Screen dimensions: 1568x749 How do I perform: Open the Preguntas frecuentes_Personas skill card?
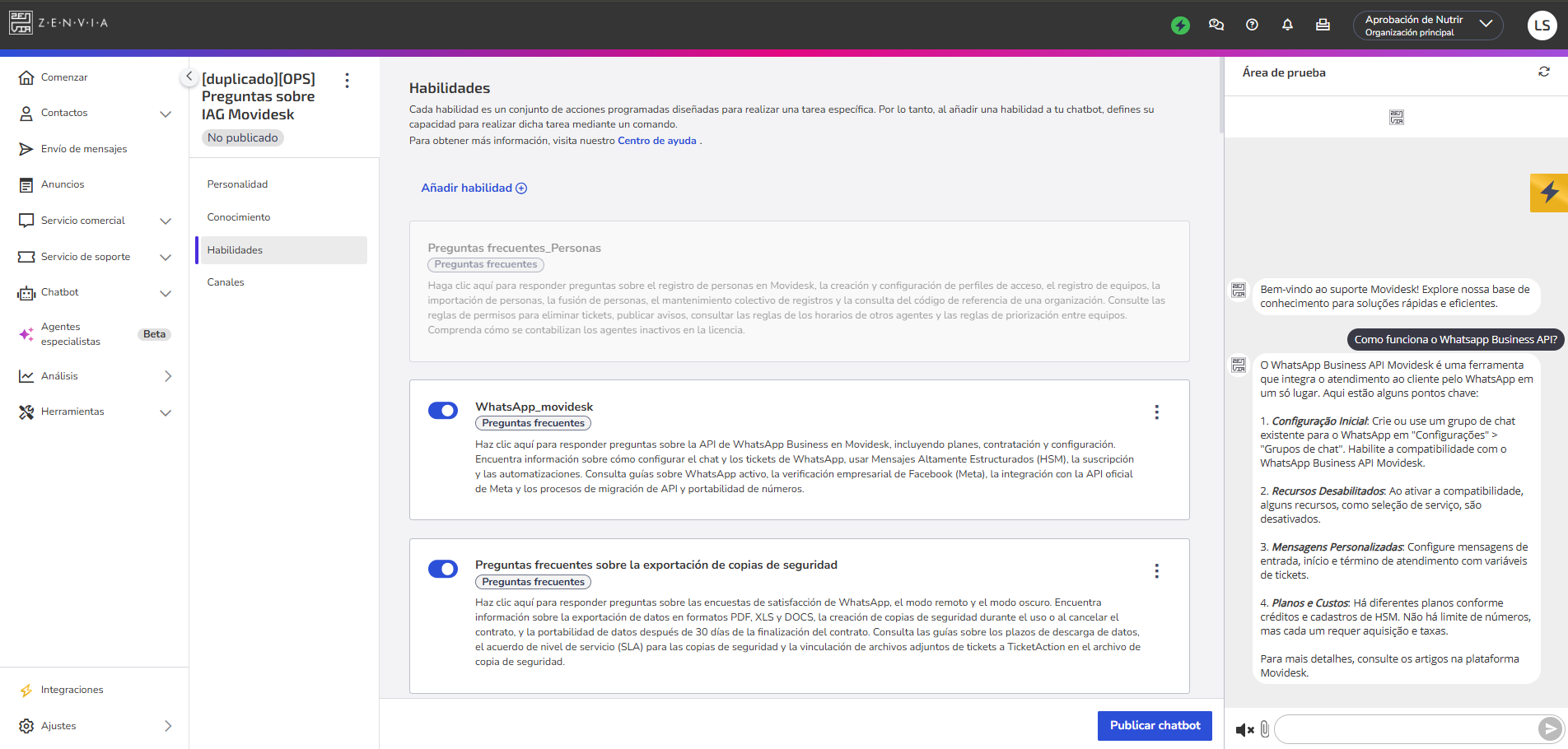pyautogui.click(x=799, y=291)
